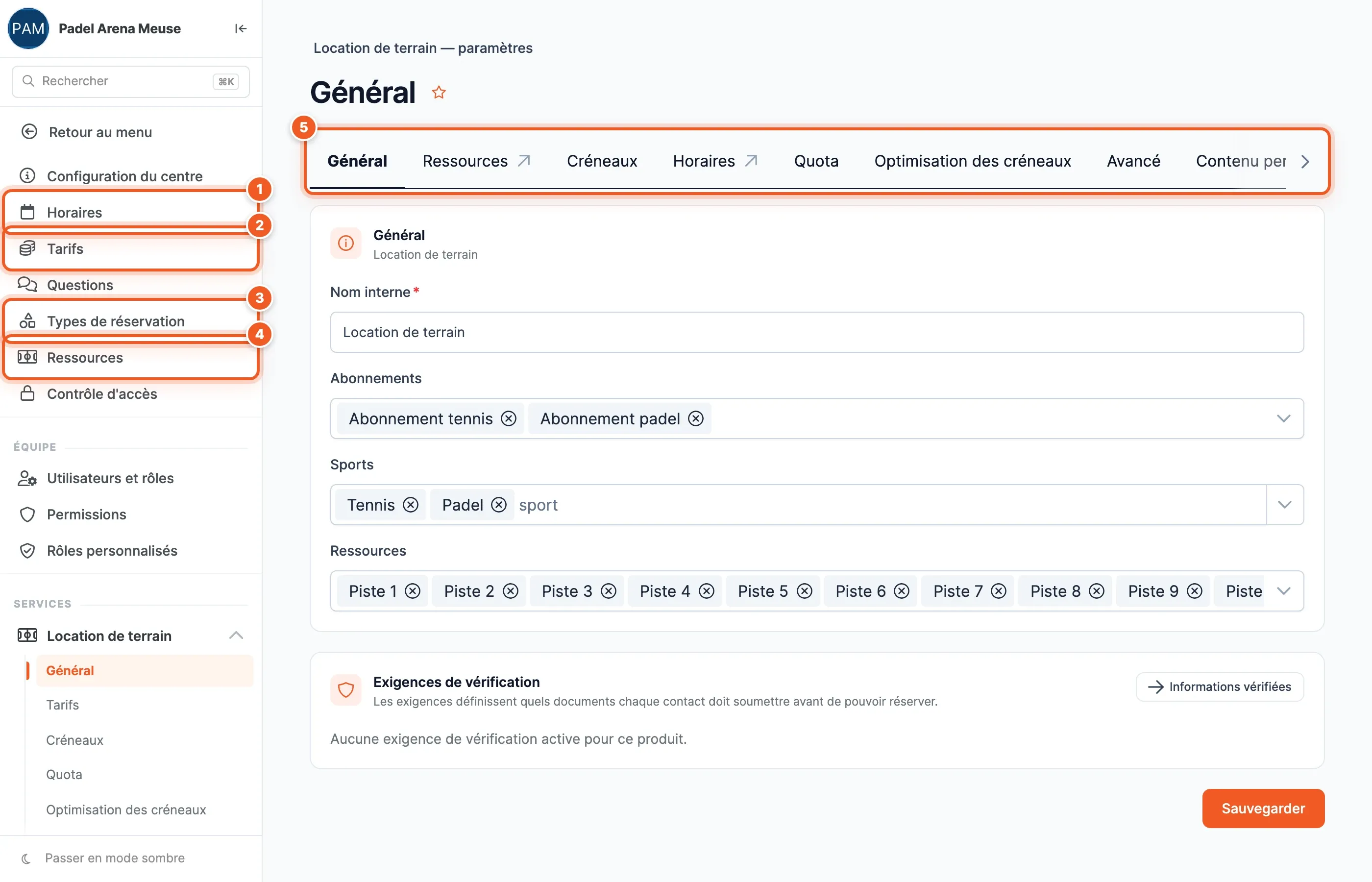Viewport: 1372px width, 882px height.
Task: Open the Sports dropdown chevron
Action: pos(1284,505)
